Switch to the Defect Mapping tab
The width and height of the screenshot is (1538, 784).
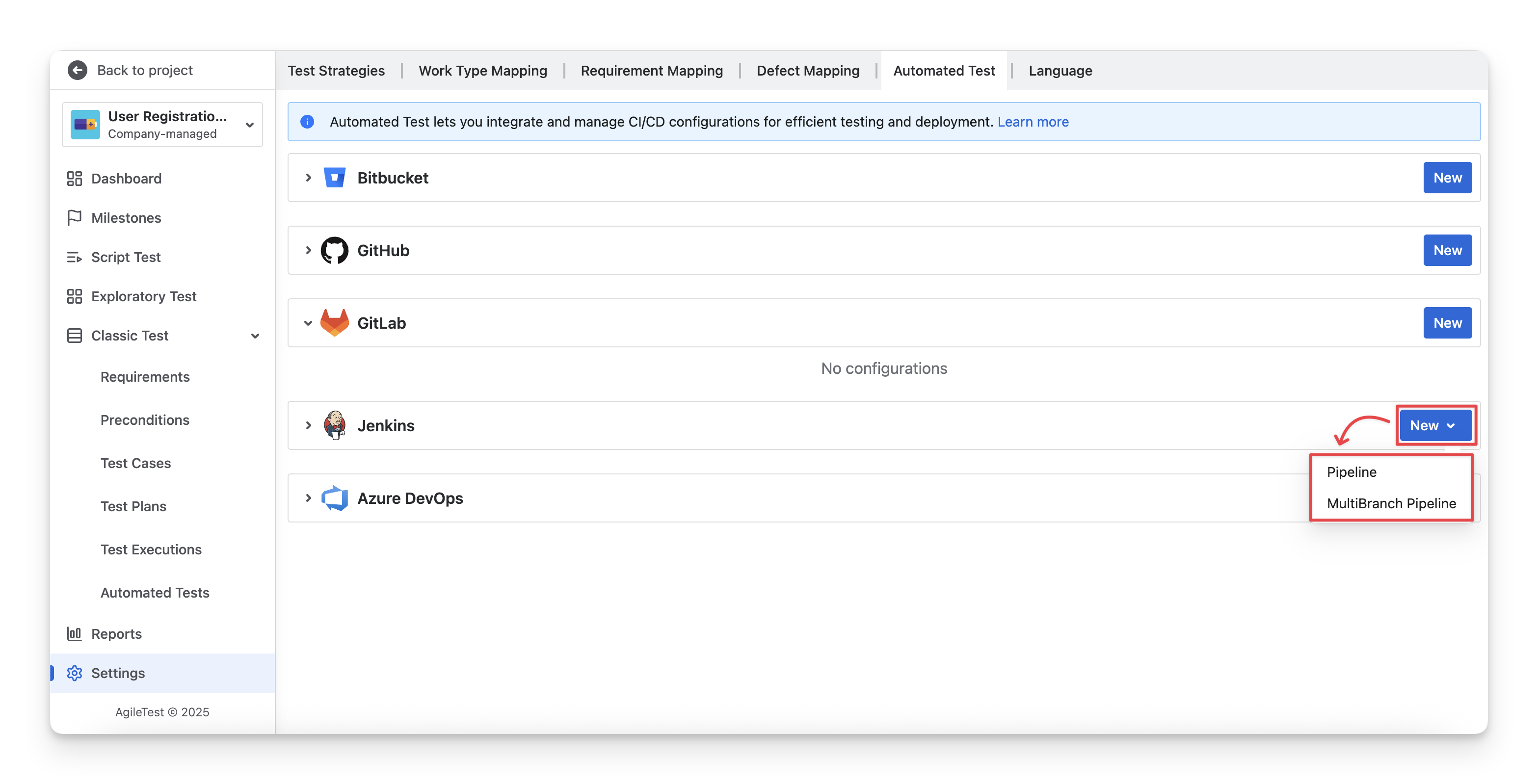pyautogui.click(x=808, y=71)
